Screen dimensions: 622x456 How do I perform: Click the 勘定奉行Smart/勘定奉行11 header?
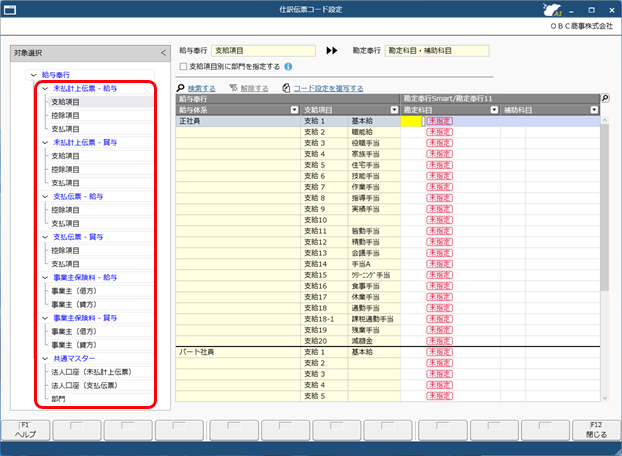500,99
